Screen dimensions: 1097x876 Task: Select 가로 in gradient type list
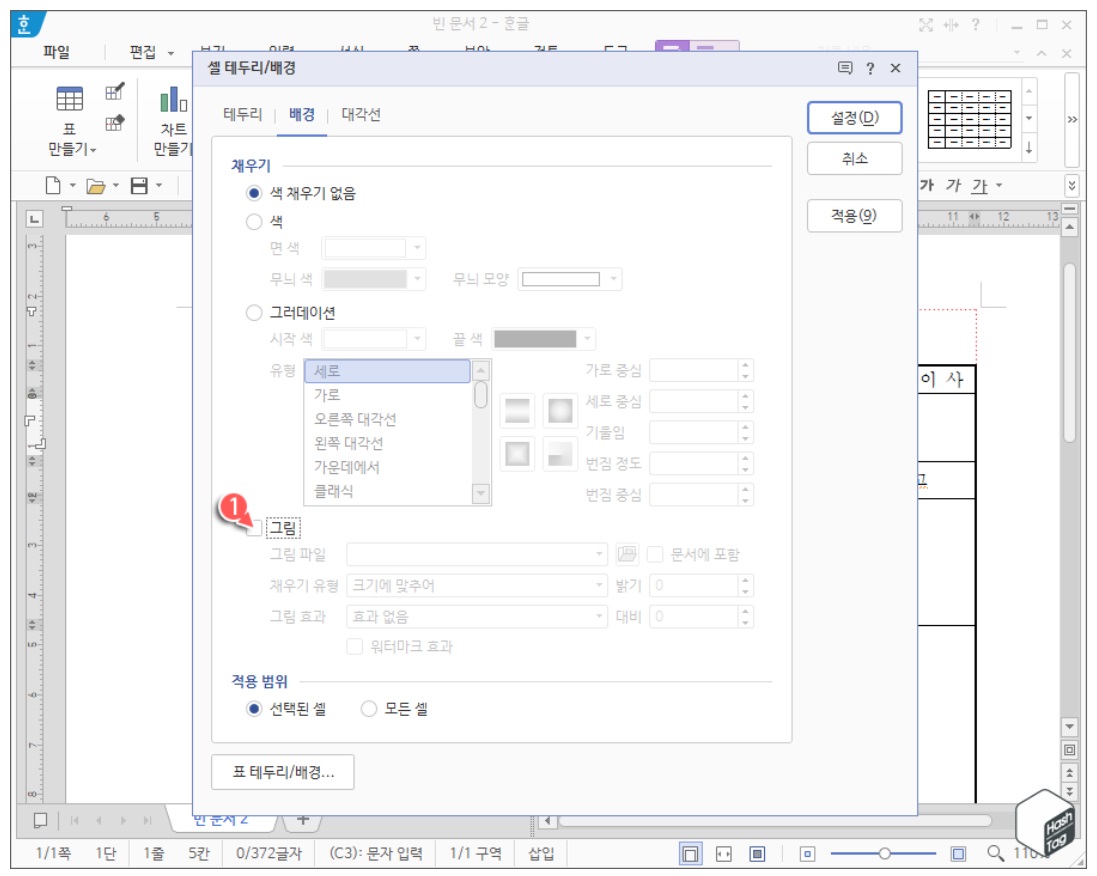pos(388,395)
